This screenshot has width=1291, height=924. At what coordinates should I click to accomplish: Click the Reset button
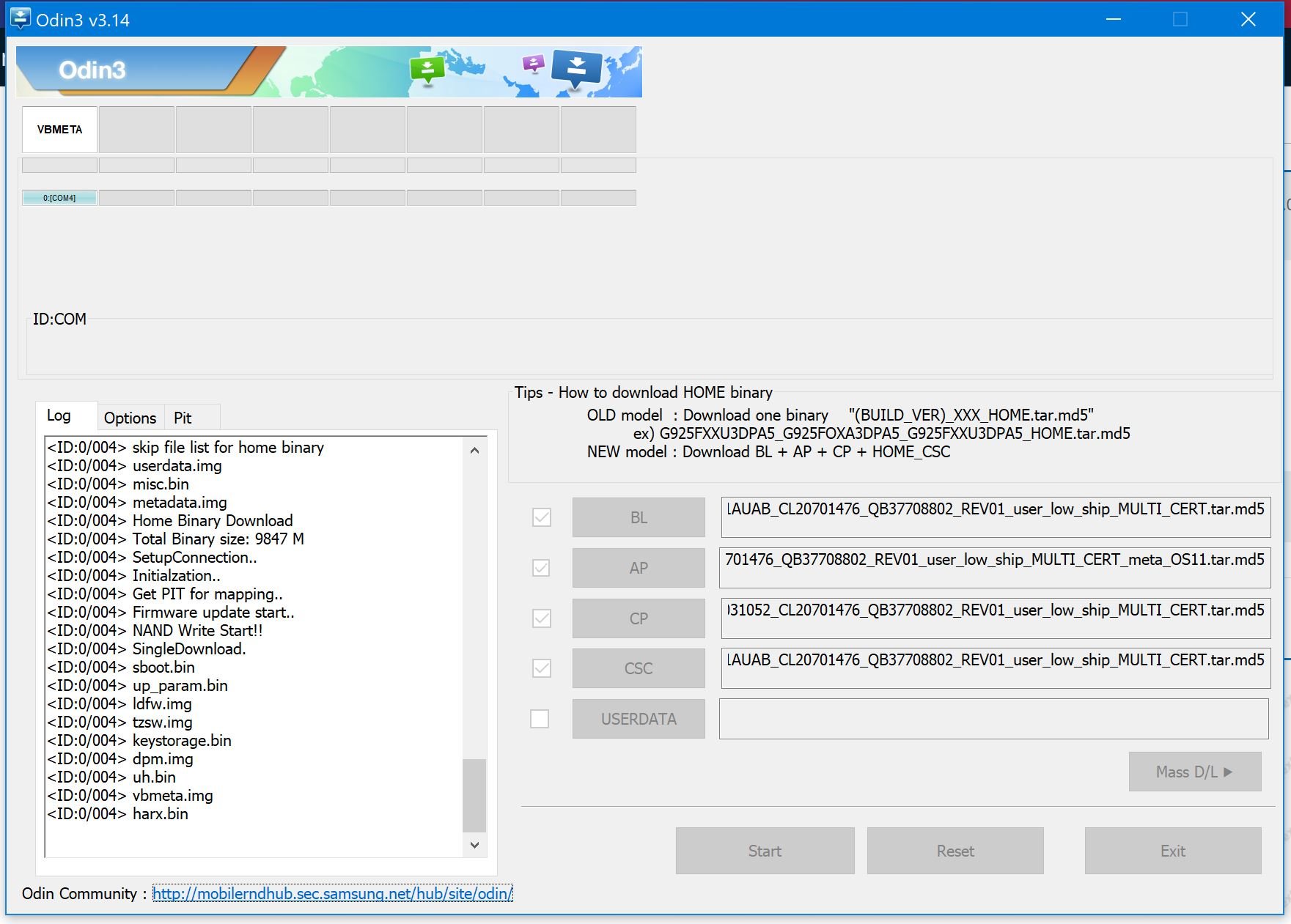(955, 851)
